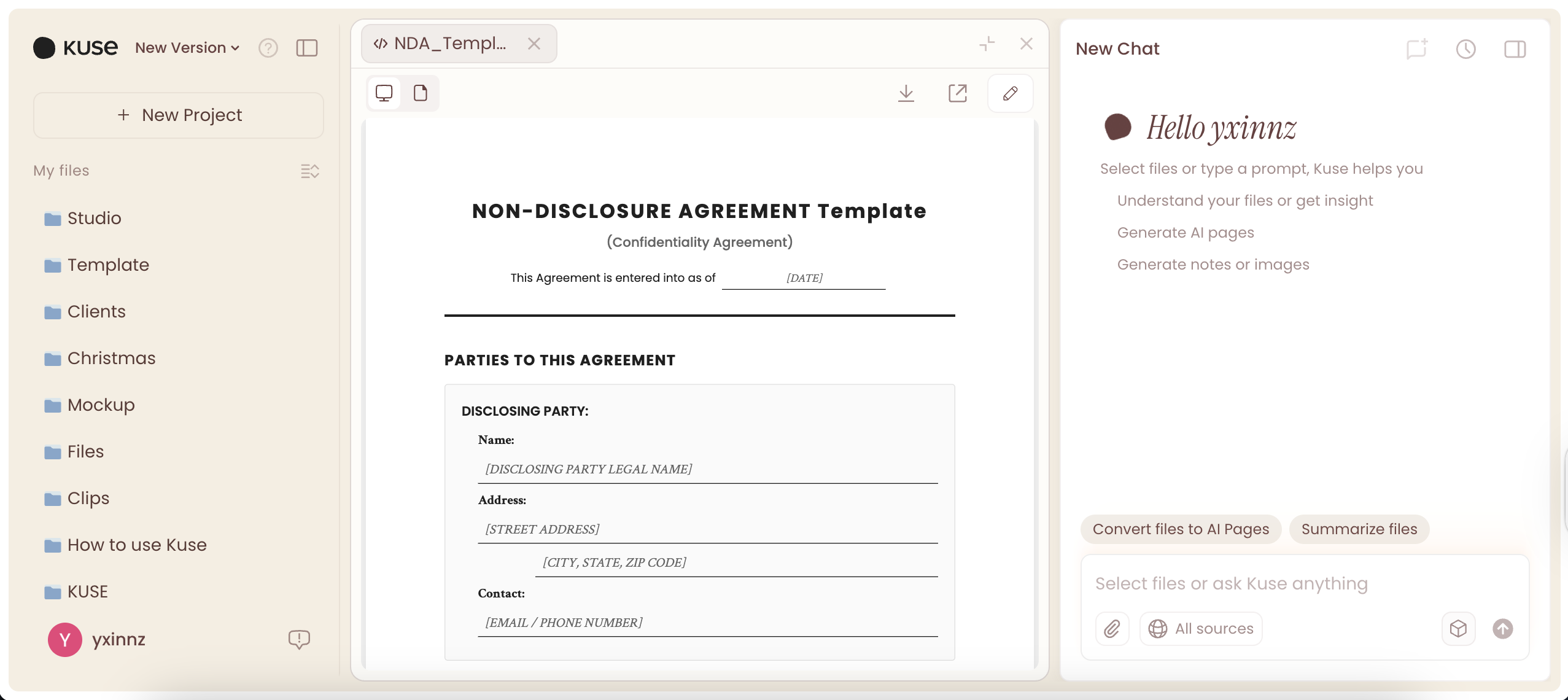1568x700 pixels.
Task: Open the New Version dropdown
Action: (186, 47)
